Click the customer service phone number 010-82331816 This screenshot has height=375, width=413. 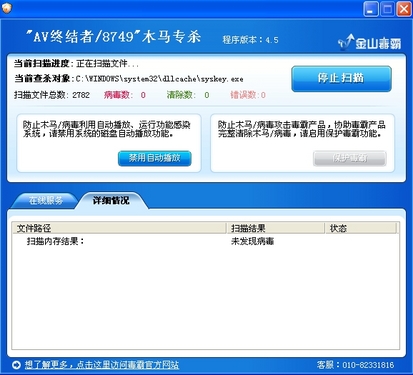tap(368, 365)
